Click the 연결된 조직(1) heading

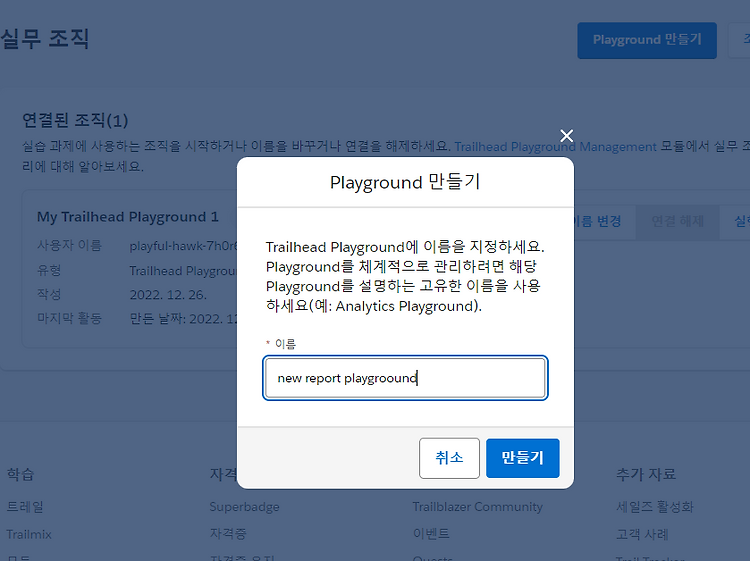click(x=75, y=120)
